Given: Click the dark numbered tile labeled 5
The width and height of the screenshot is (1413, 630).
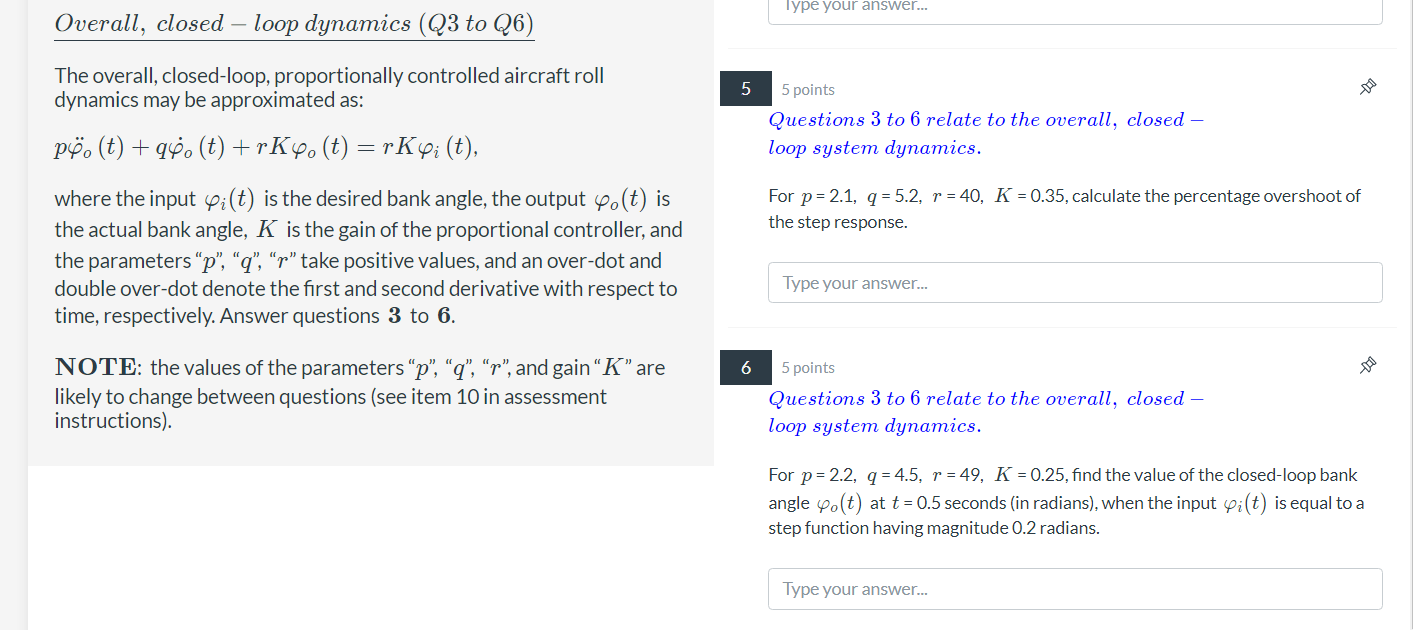Looking at the screenshot, I should (x=745, y=88).
